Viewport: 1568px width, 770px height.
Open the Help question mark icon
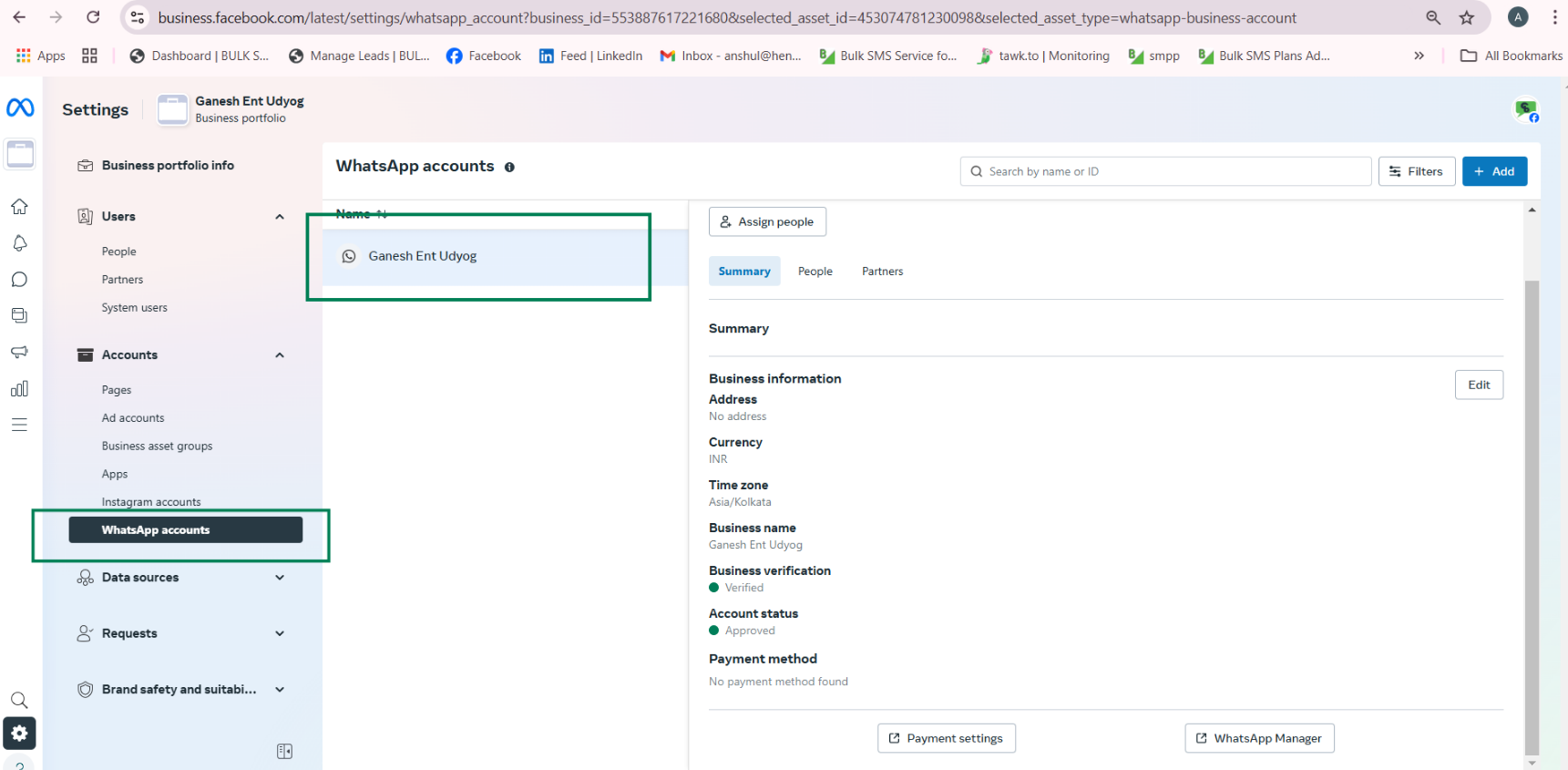click(x=19, y=764)
